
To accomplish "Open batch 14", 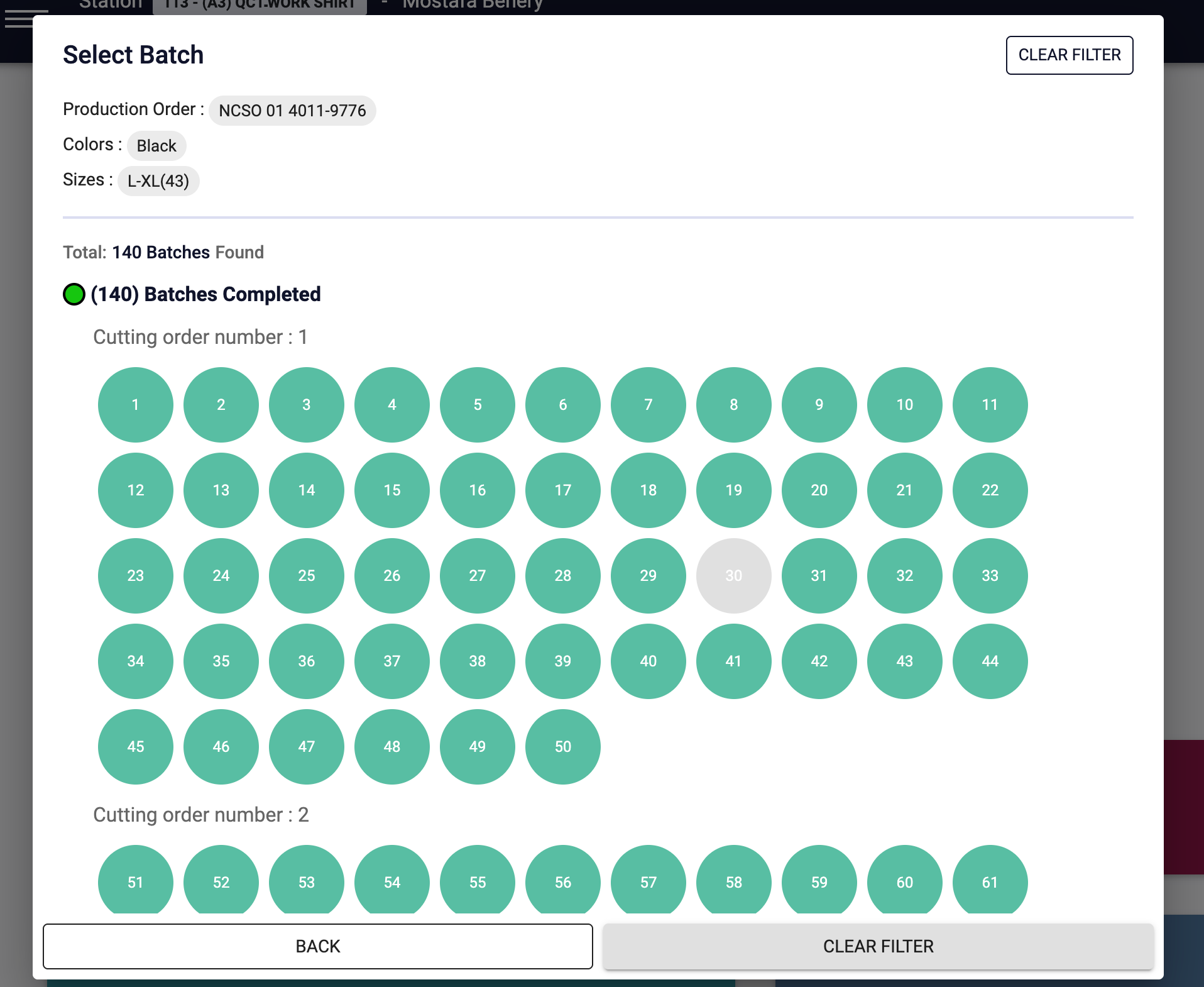I will click(307, 490).
